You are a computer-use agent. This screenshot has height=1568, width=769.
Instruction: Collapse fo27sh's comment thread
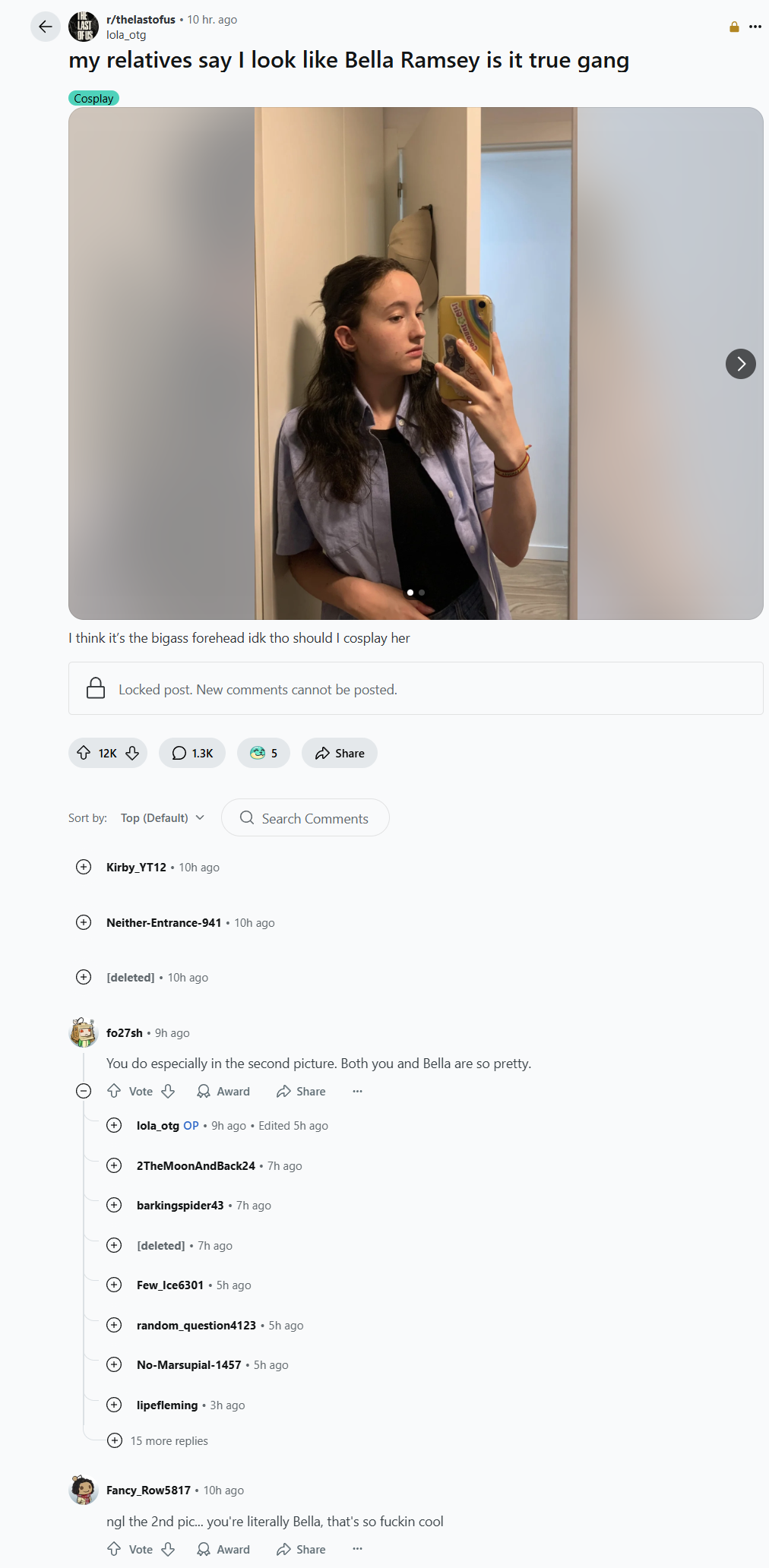[x=84, y=1091]
